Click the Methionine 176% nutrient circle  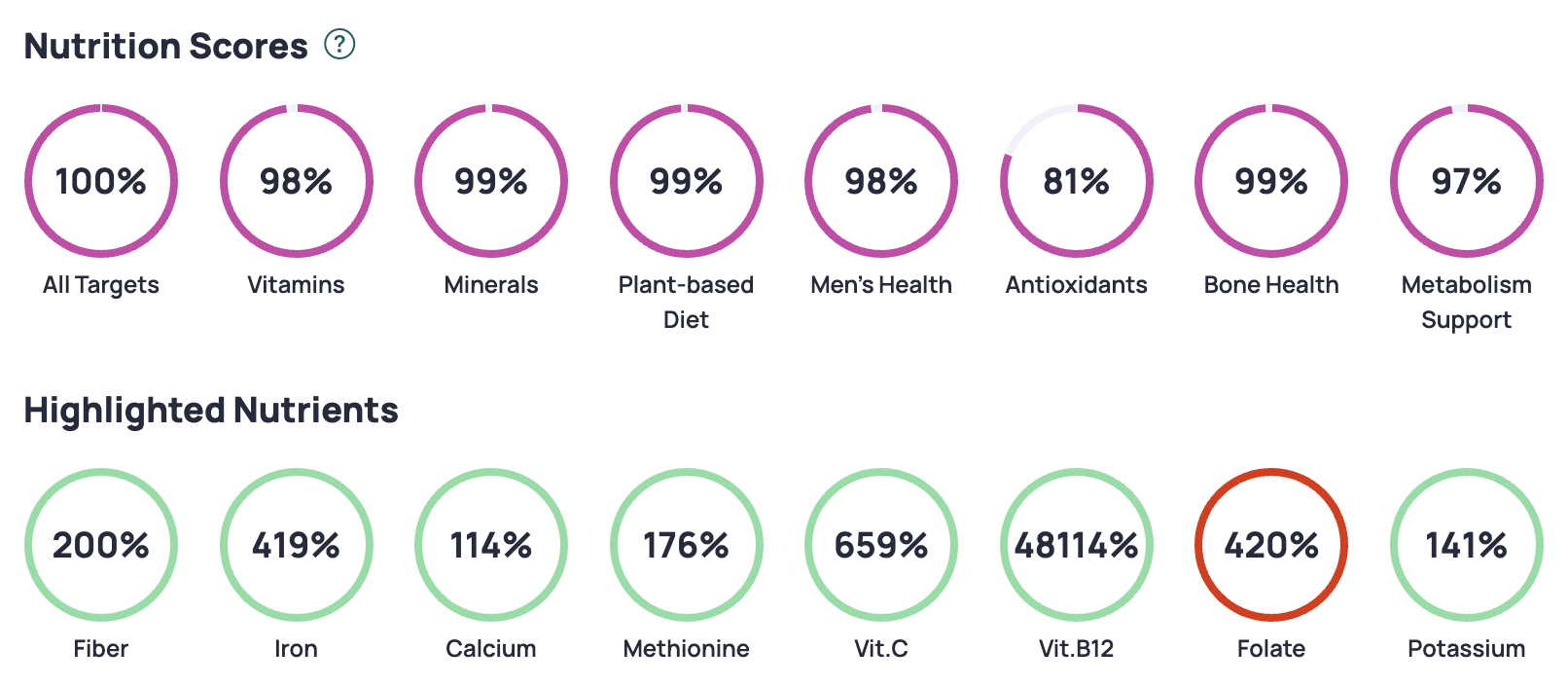pyautogui.click(x=686, y=545)
